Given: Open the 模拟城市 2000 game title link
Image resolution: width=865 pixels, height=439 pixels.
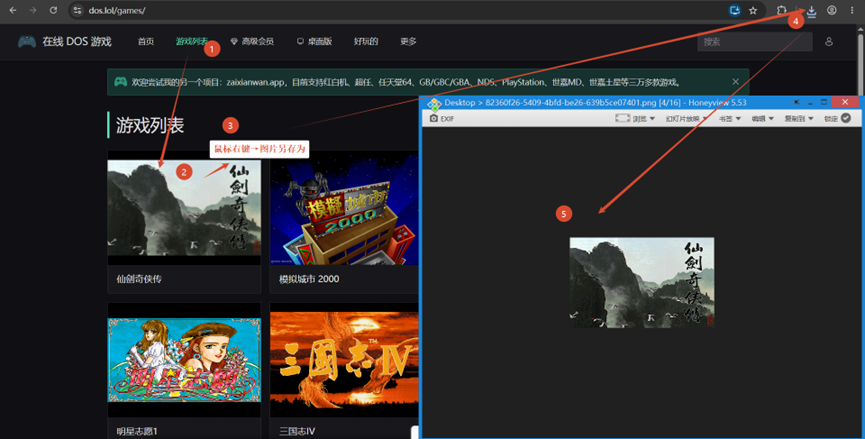Looking at the screenshot, I should pos(309,279).
